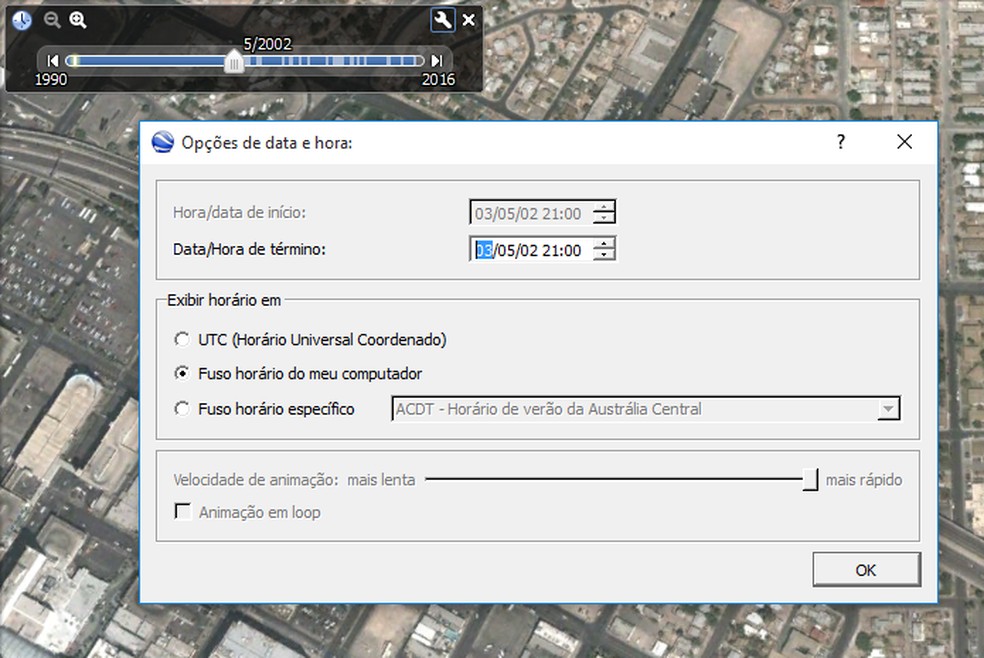
Task: Close the Opções de data e hora dialog
Action: [904, 142]
